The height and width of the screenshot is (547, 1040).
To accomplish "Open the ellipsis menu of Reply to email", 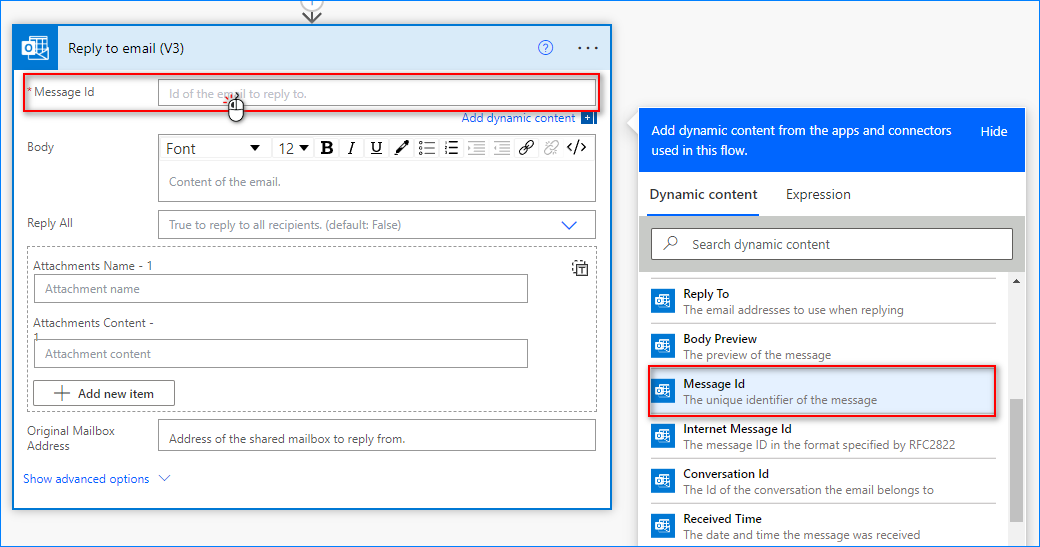I will click(x=588, y=48).
